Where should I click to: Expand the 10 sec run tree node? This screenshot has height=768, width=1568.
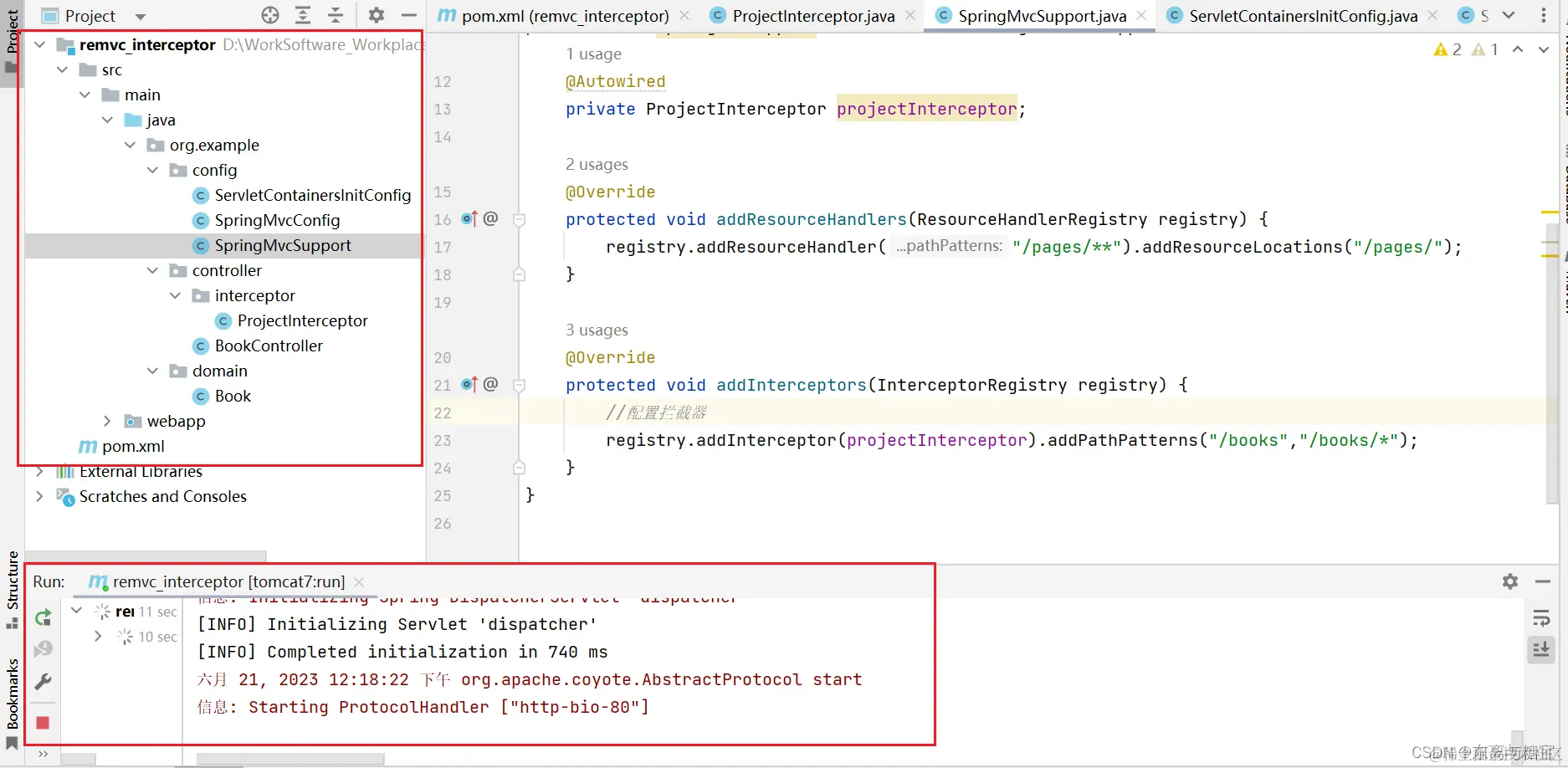click(x=98, y=637)
